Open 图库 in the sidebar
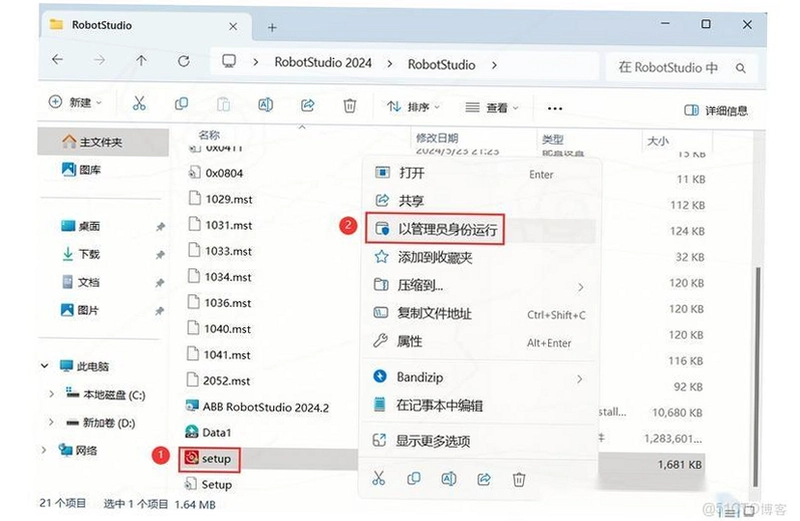Viewport: 800px width, 521px height. tap(82, 169)
